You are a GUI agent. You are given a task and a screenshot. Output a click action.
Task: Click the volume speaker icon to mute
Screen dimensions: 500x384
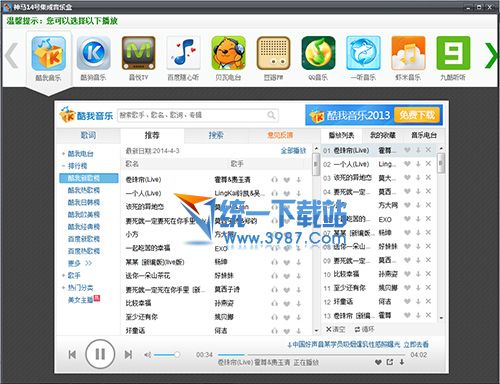[147, 355]
